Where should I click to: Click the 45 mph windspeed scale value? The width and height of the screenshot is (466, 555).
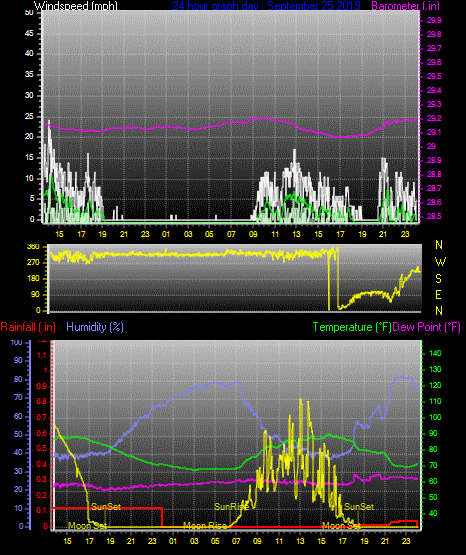tap(29, 33)
